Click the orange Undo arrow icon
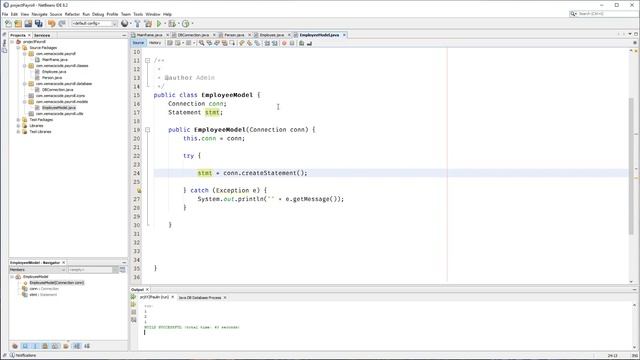This screenshot has height=360, width=640. [51, 24]
